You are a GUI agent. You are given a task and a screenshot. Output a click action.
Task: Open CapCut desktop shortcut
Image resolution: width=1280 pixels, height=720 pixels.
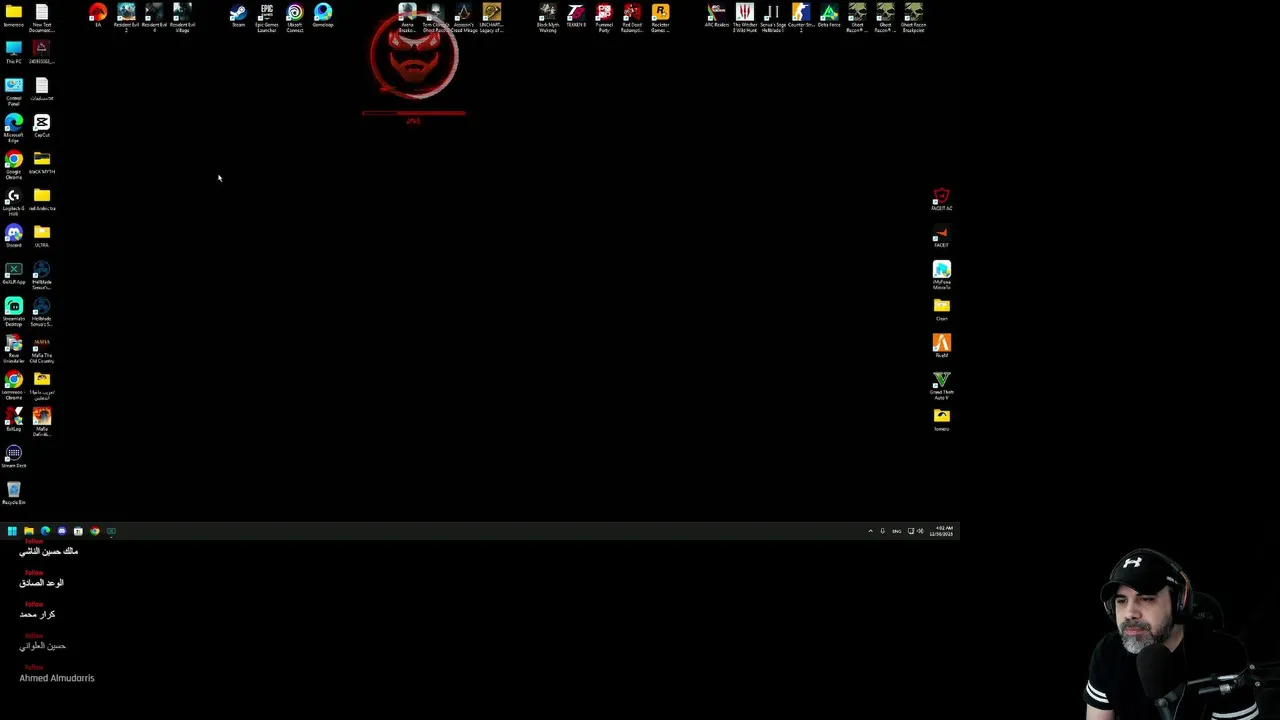tap(41, 126)
